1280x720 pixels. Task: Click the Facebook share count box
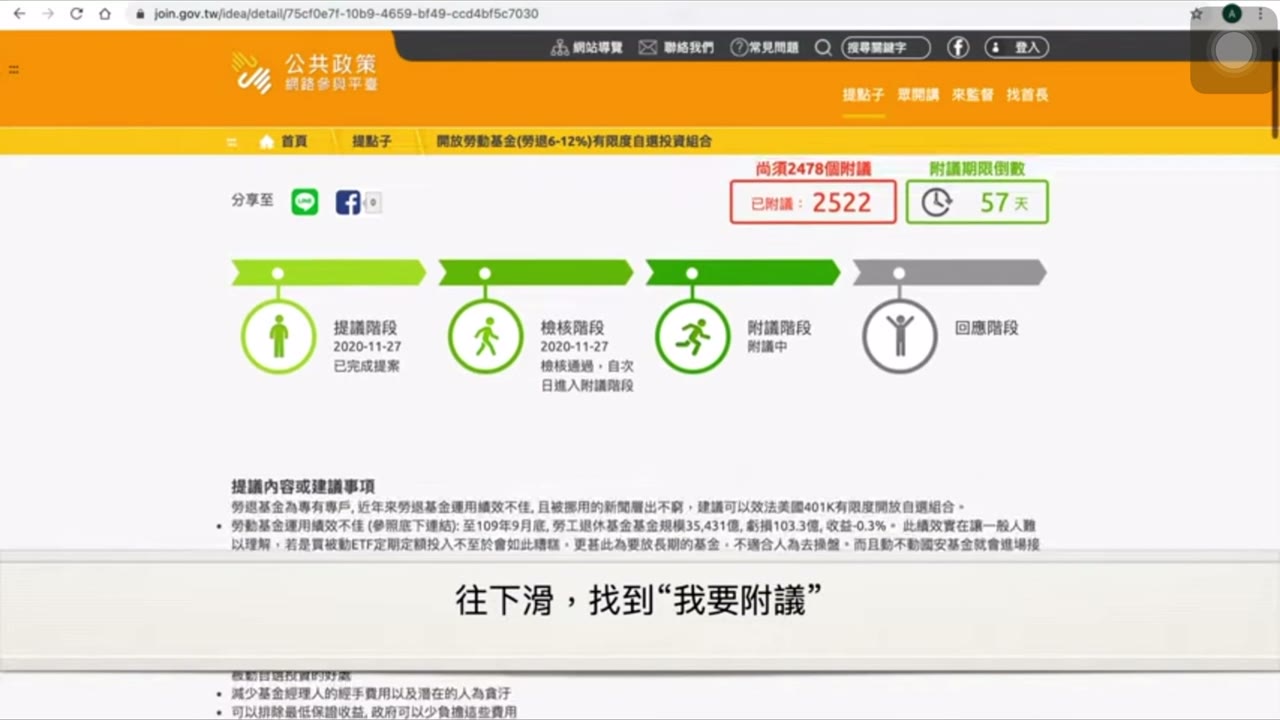pyautogui.click(x=373, y=203)
